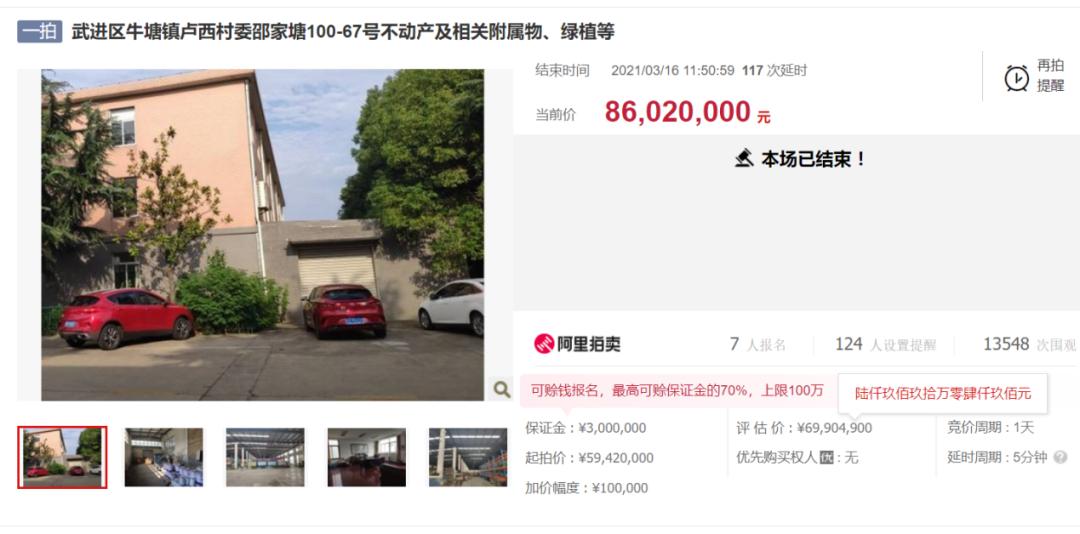Click the help question mark beside 延时周期

point(1061,458)
